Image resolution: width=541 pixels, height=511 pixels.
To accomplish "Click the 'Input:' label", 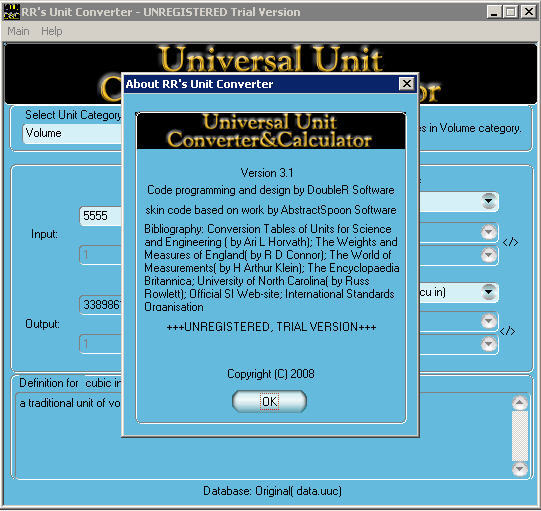I will point(45,234).
